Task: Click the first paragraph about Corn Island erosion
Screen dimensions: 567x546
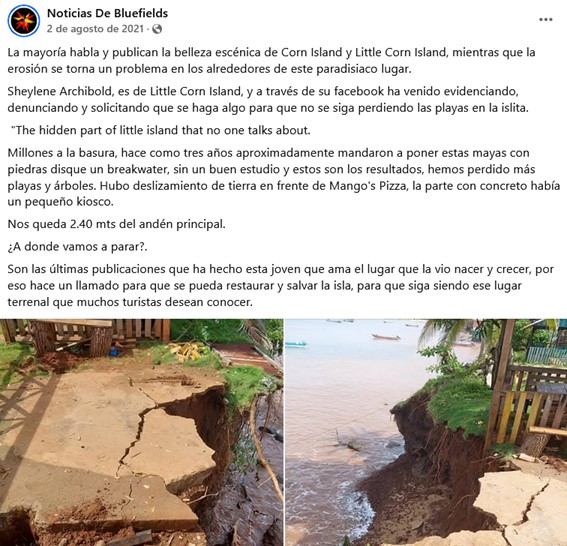Action: click(x=271, y=60)
